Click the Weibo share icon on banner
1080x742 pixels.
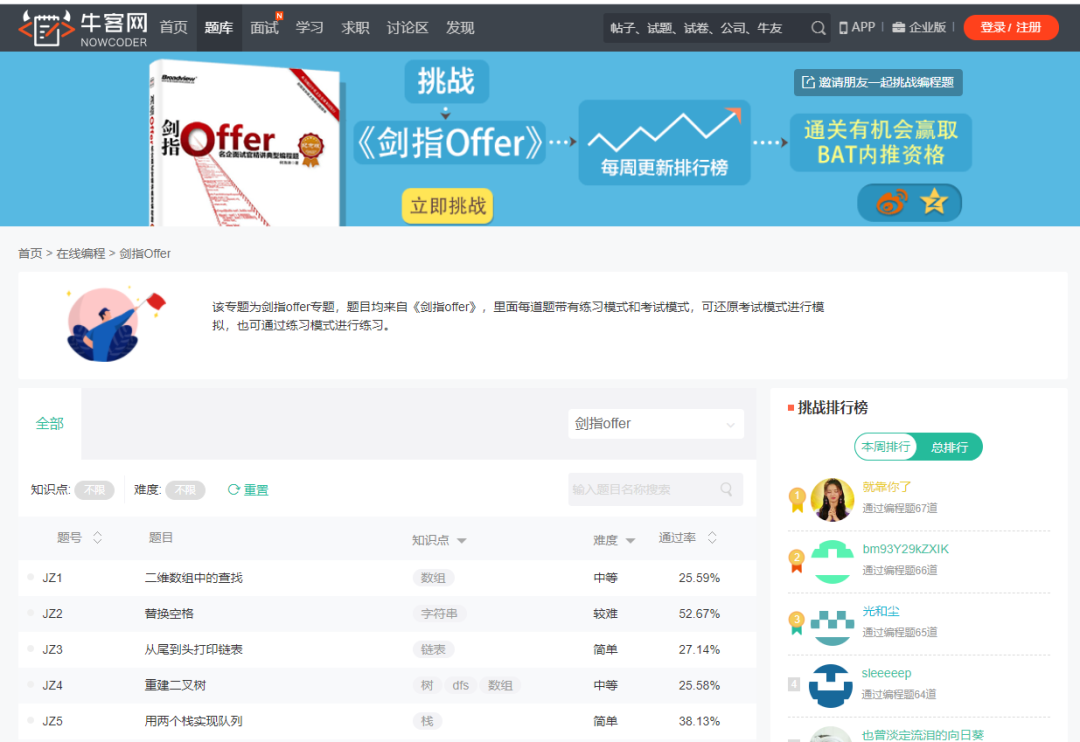point(891,203)
